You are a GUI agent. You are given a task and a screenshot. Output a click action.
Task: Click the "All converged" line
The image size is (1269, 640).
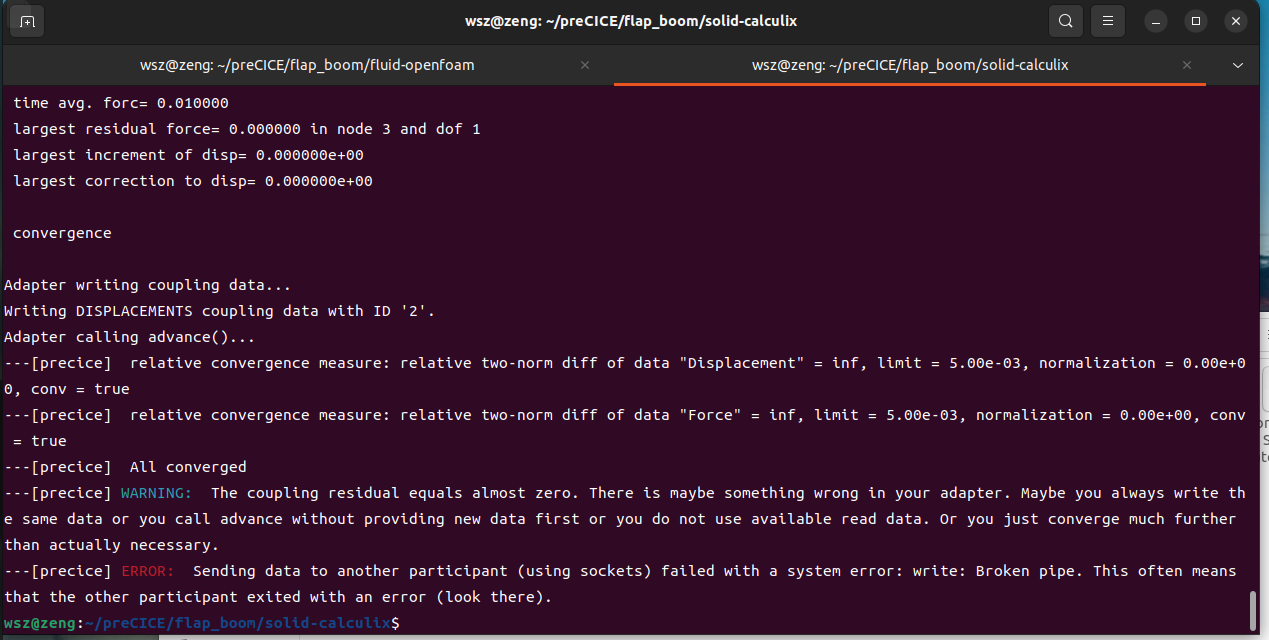(187, 467)
